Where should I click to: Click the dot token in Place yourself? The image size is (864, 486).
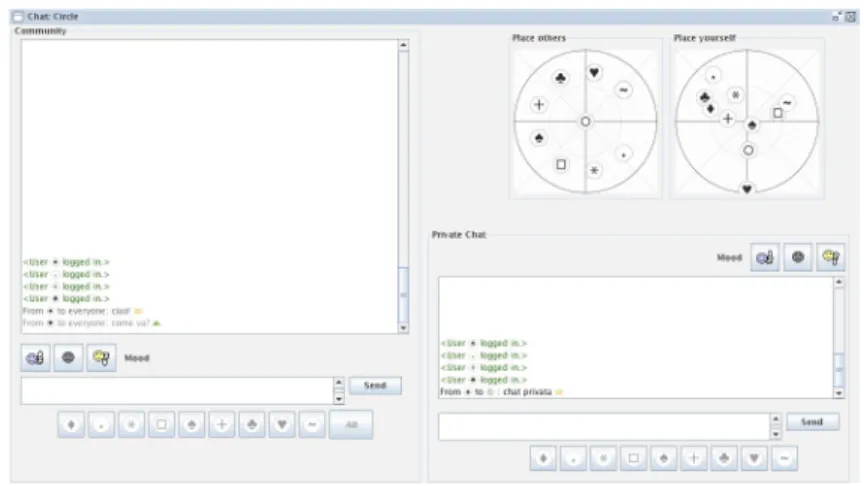[x=713, y=76]
